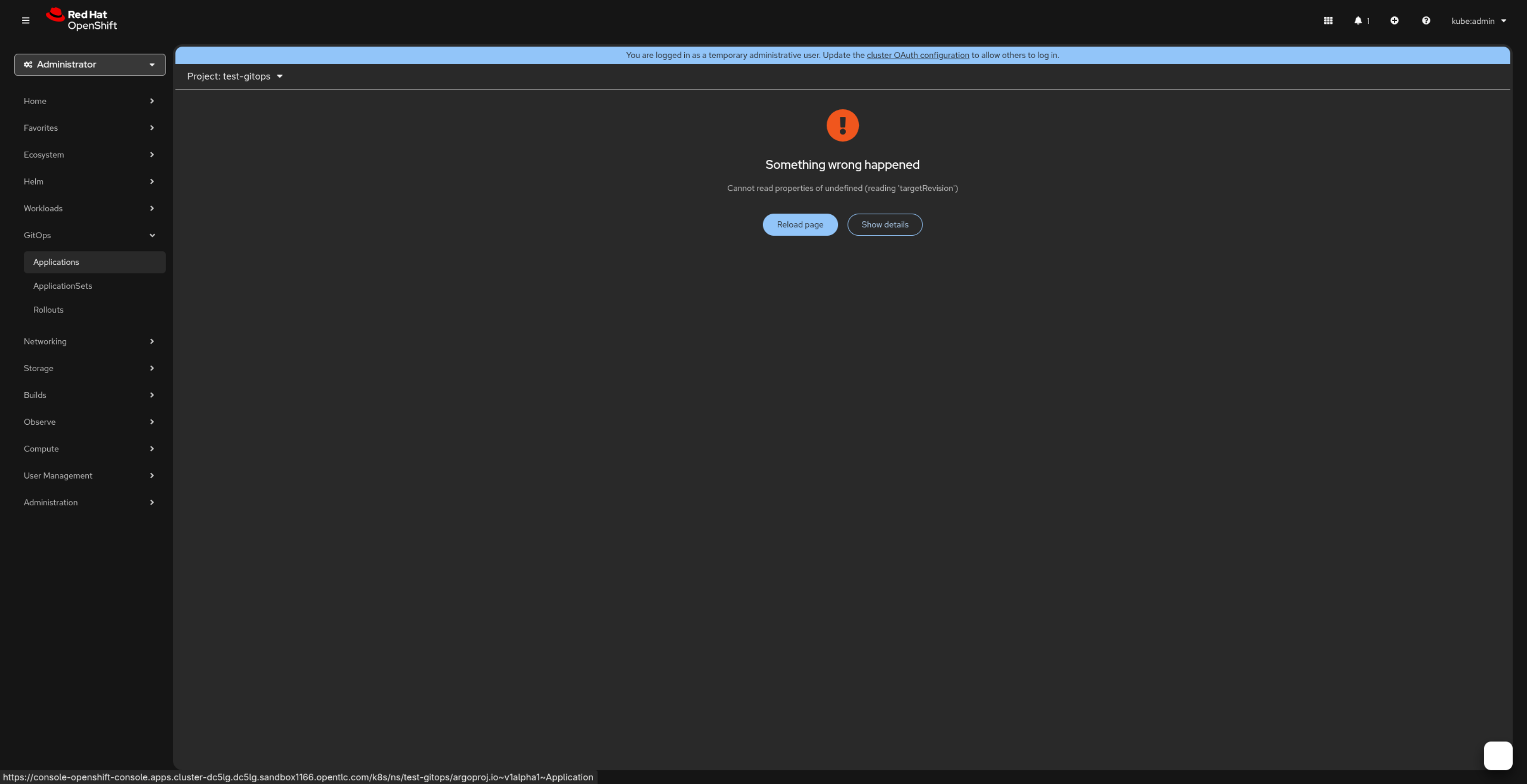Open notifications bell icon

(1358, 21)
